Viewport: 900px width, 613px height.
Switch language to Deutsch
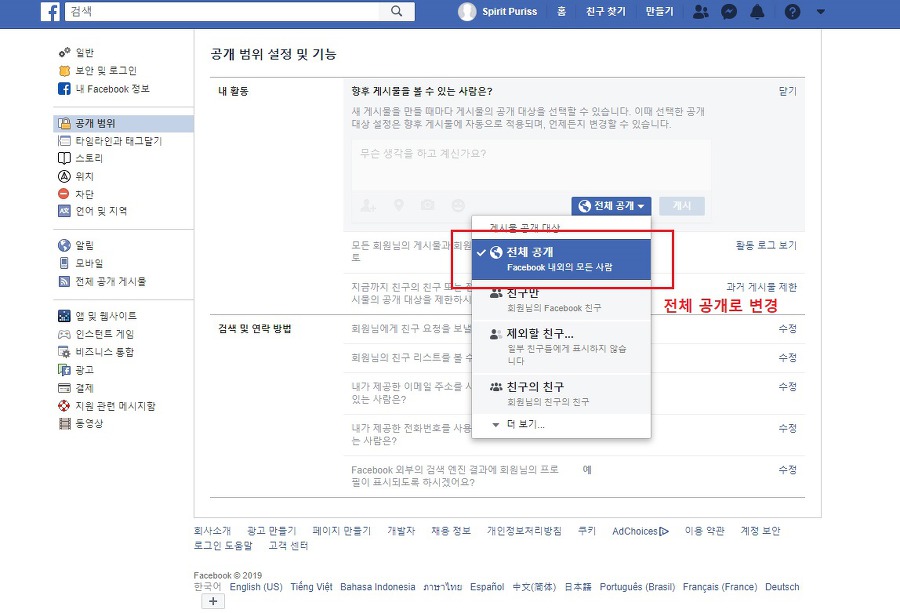782,587
